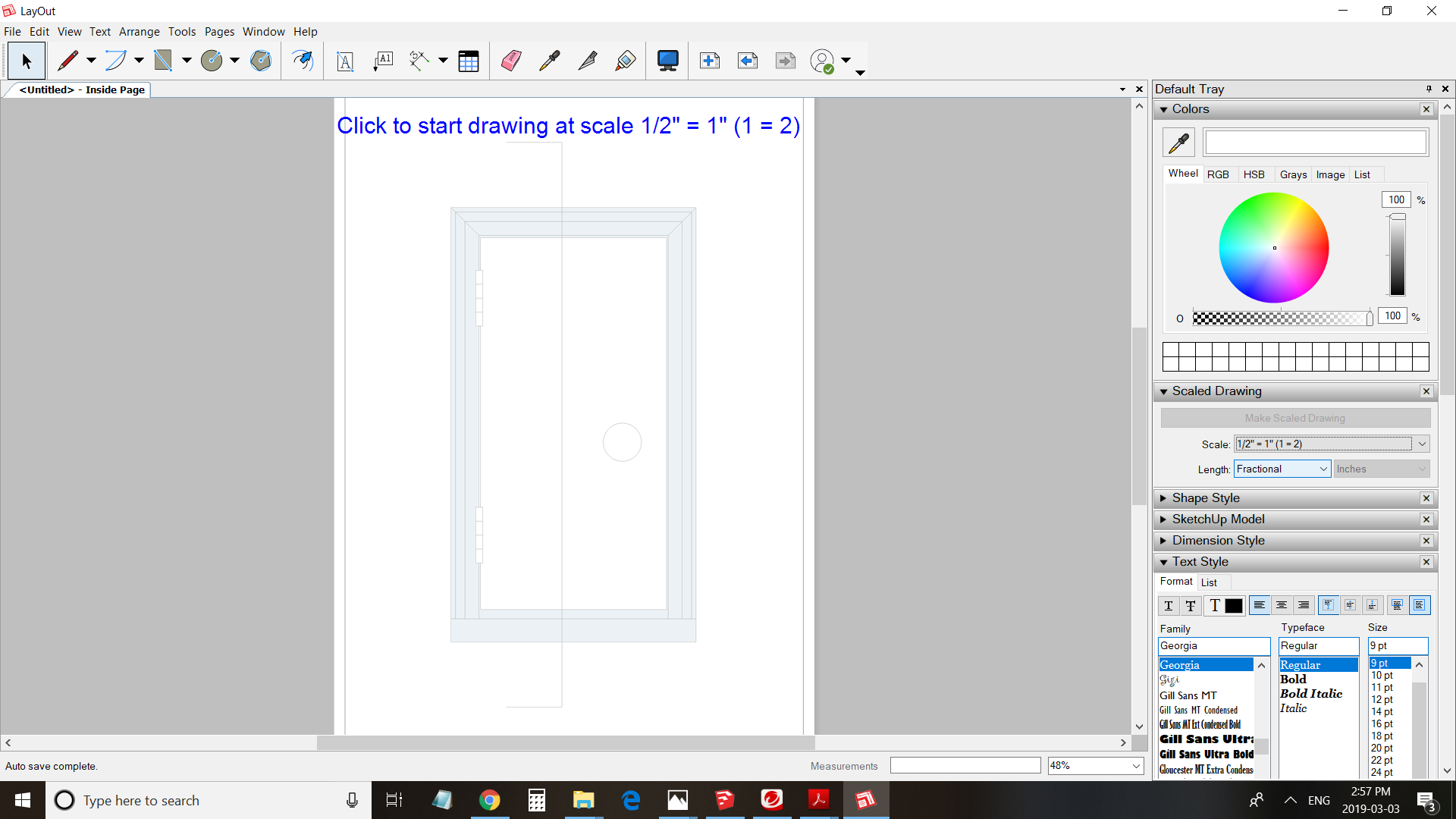Image resolution: width=1456 pixels, height=819 pixels.
Task: Choose the Text tool
Action: pos(345,61)
